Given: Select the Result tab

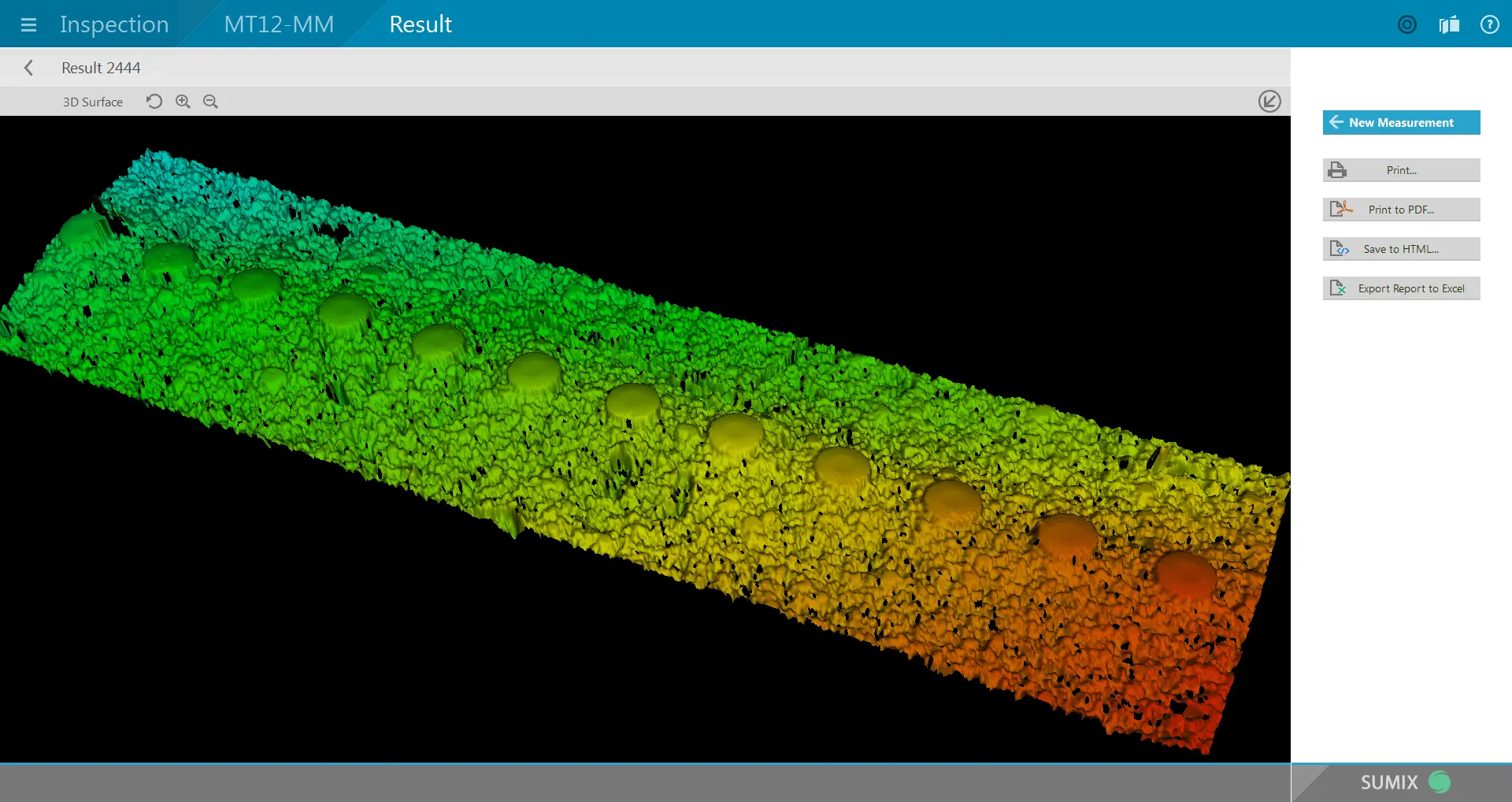Looking at the screenshot, I should (420, 24).
